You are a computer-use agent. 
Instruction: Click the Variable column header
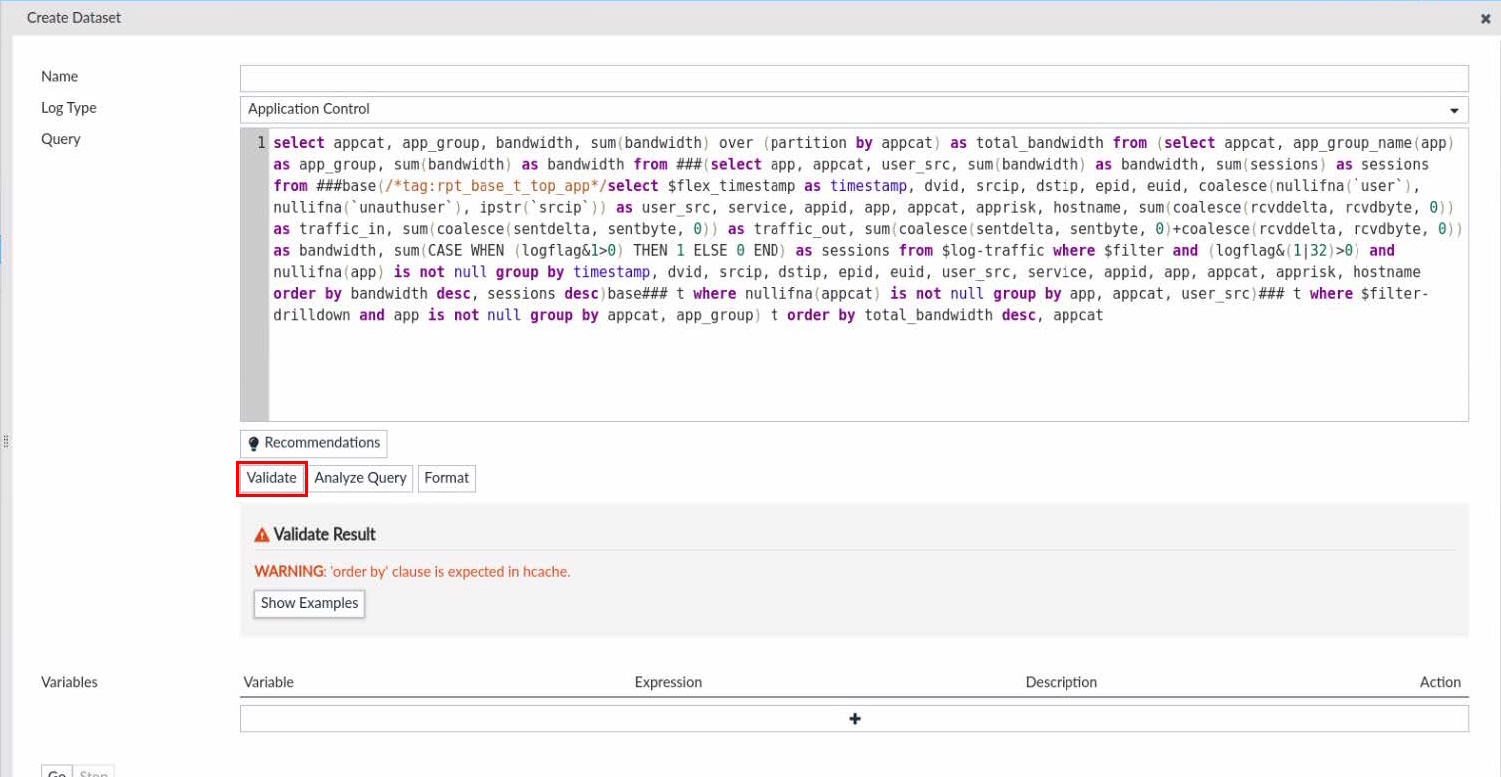(268, 682)
